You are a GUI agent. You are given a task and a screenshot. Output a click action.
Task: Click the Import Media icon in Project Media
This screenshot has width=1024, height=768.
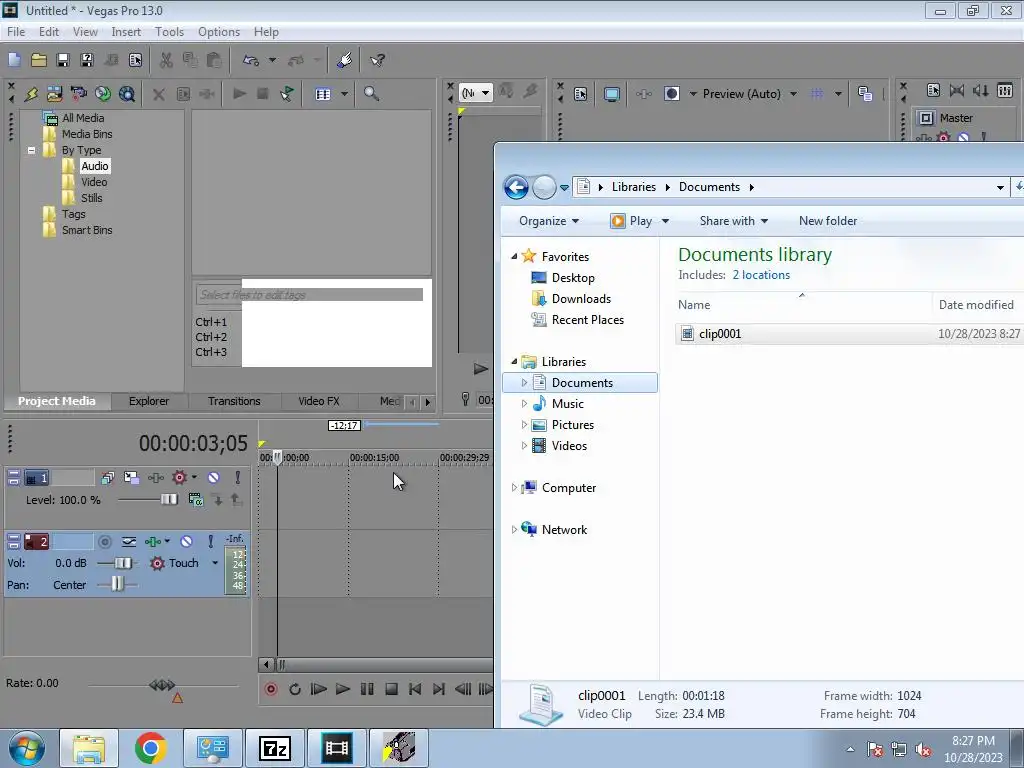[54, 93]
